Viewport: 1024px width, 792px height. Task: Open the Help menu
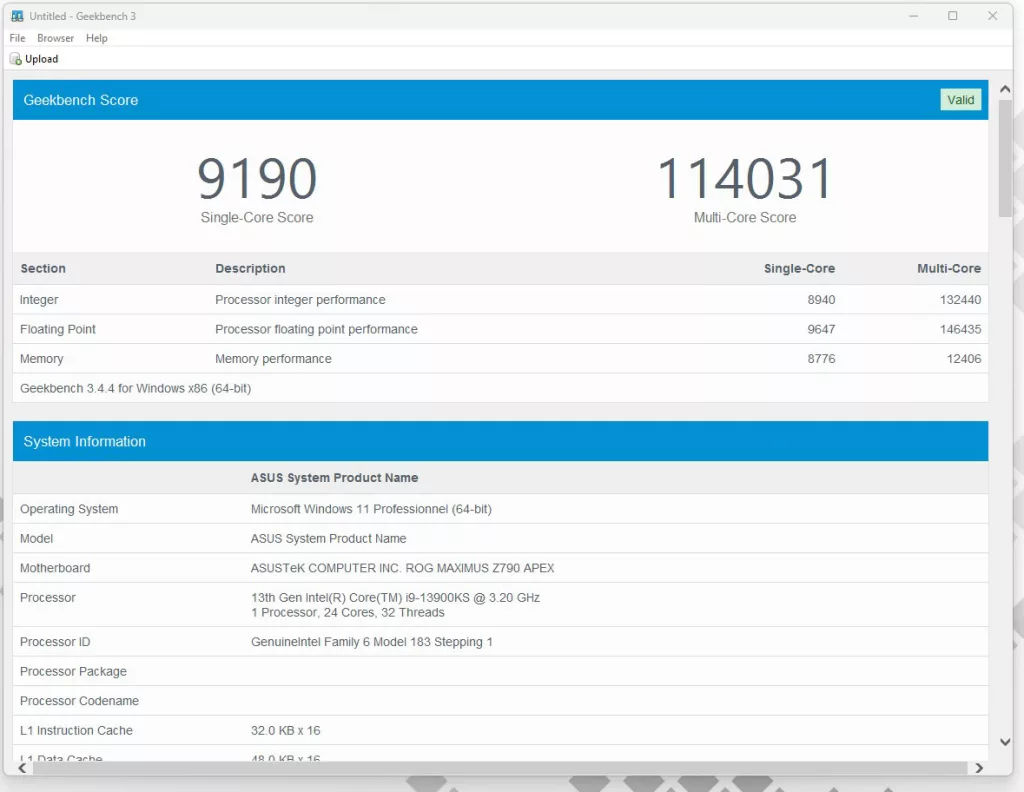point(97,38)
